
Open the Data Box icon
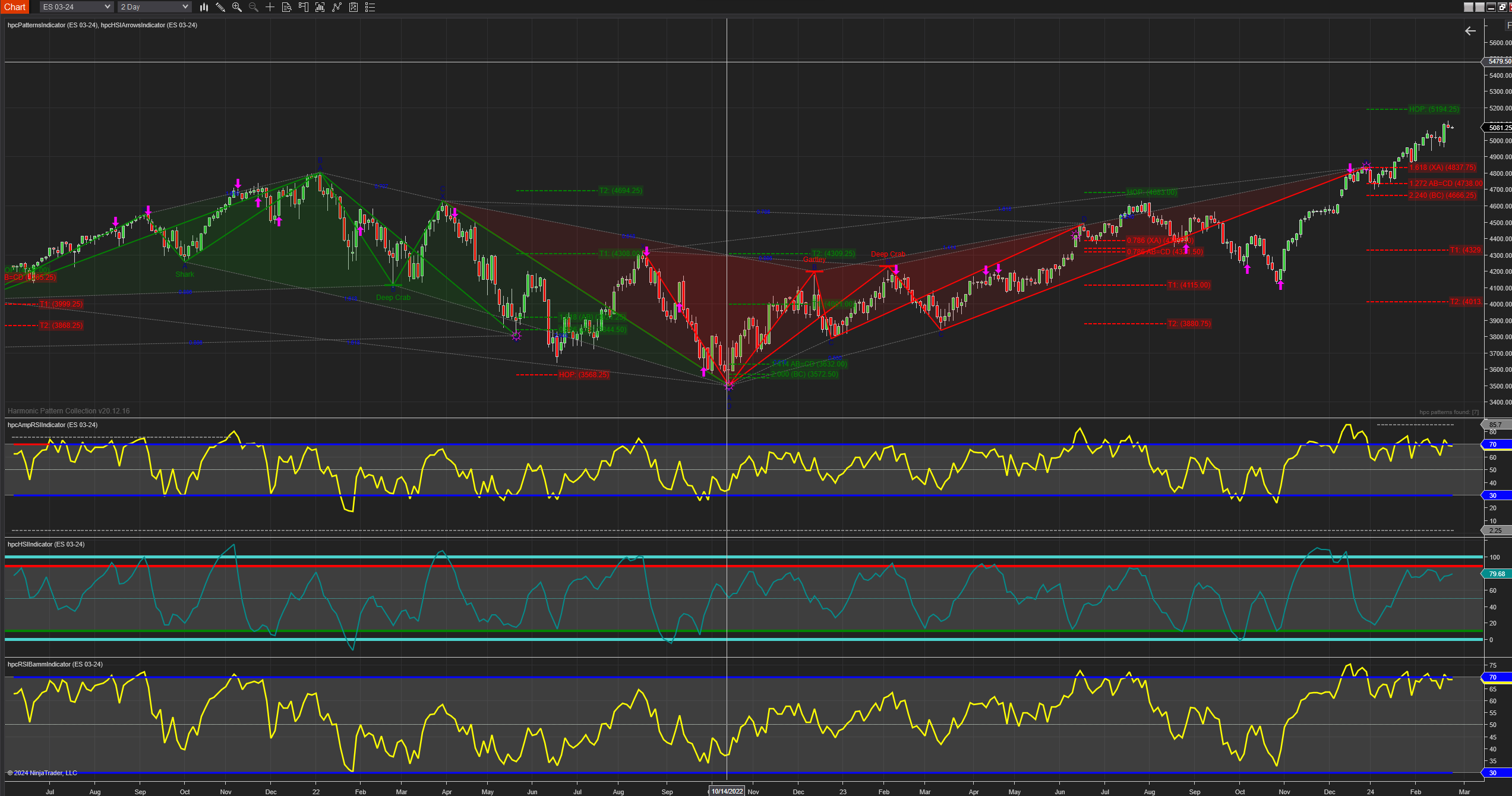(x=286, y=7)
